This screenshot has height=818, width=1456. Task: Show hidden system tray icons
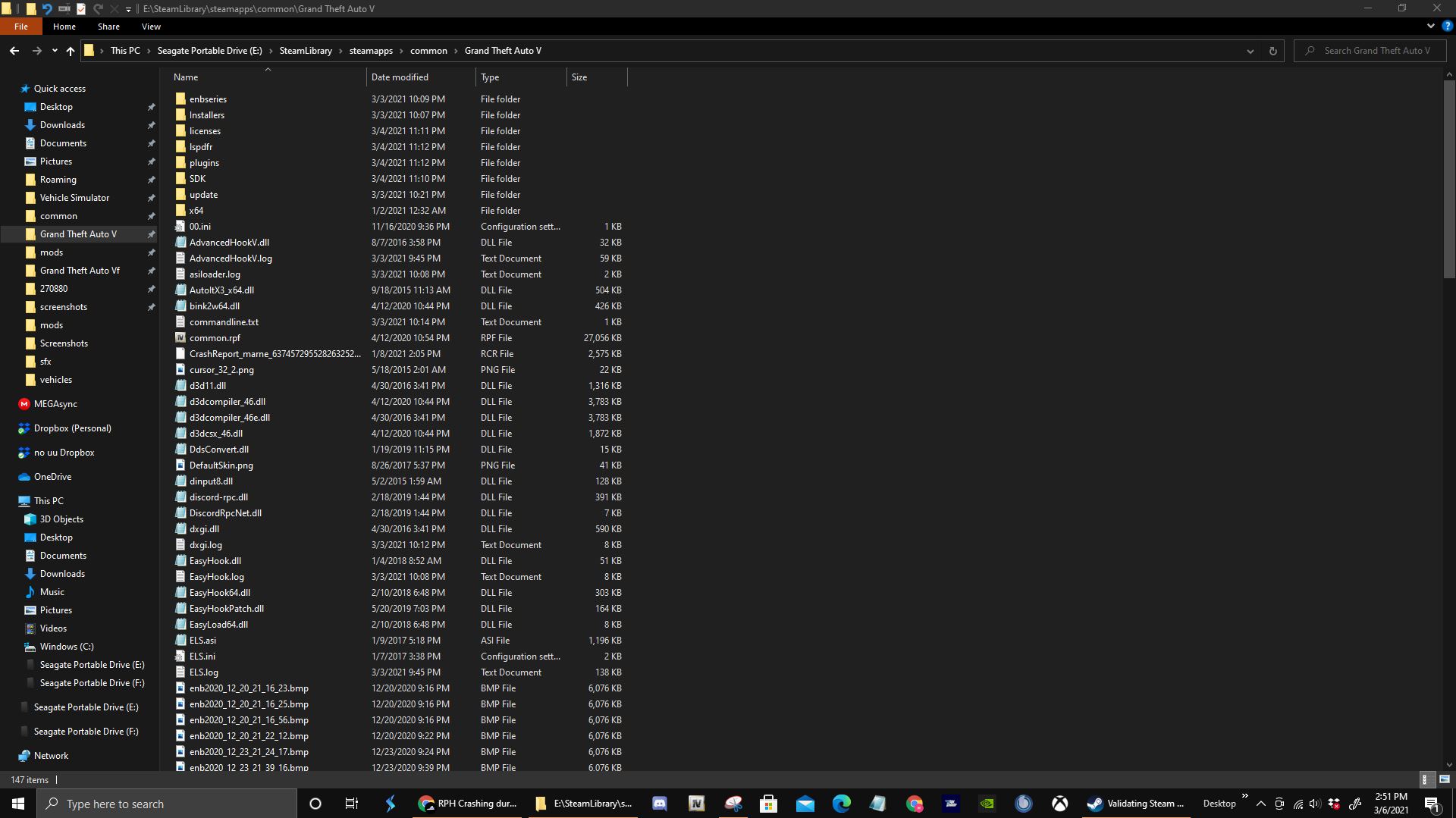coord(1260,804)
